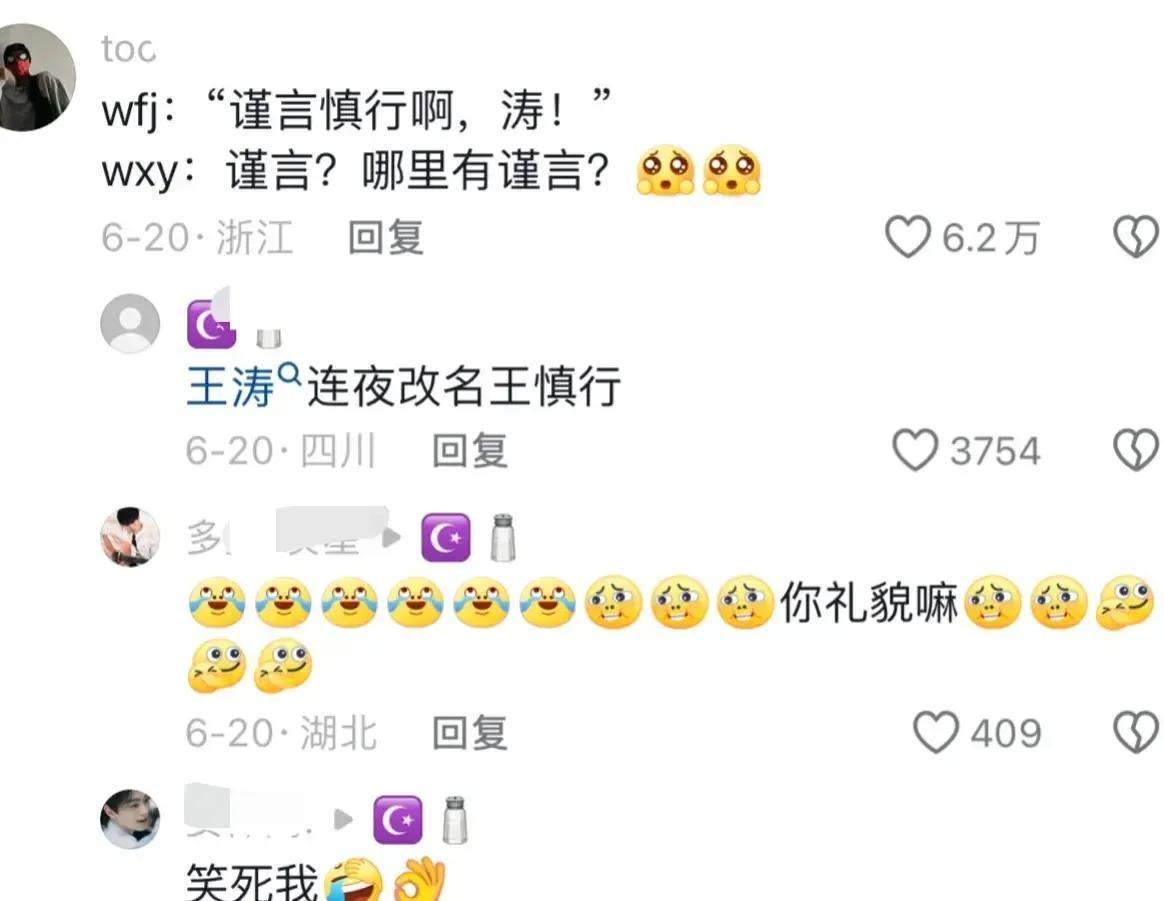Like the top comment with 6.2万 likes
The height and width of the screenshot is (901, 1164).
click(x=907, y=237)
